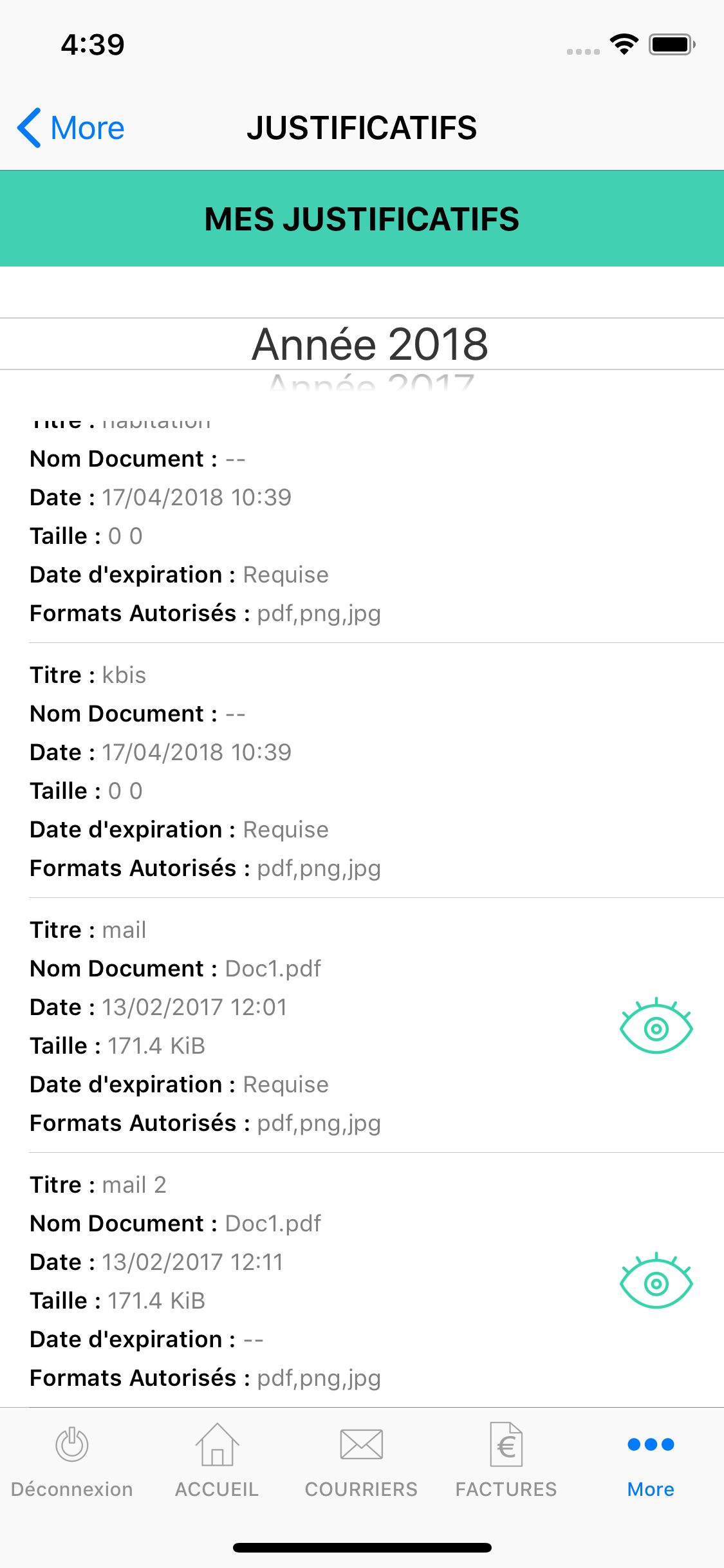
Task: Tap MES JUSTIFICATIFS green banner
Action: point(362,218)
